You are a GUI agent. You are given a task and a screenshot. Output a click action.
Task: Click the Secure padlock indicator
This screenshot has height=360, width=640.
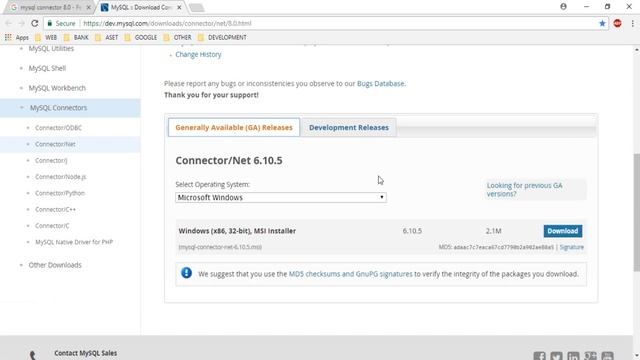[49, 23]
